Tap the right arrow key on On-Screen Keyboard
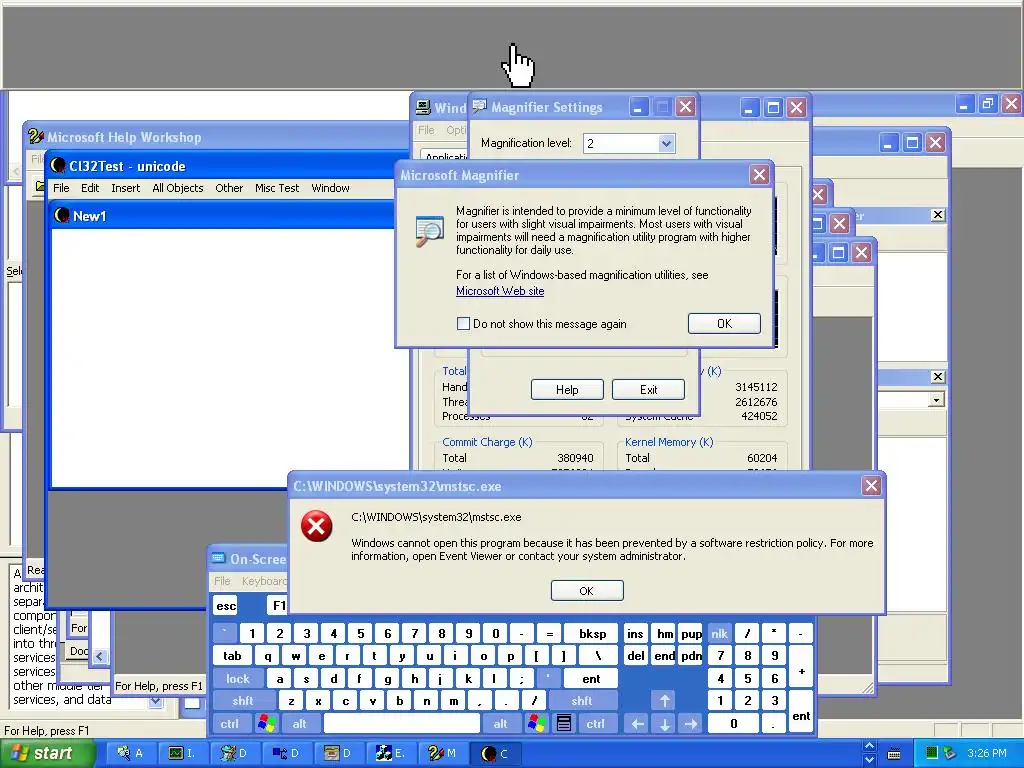The height and width of the screenshot is (768, 1024). tap(690, 724)
